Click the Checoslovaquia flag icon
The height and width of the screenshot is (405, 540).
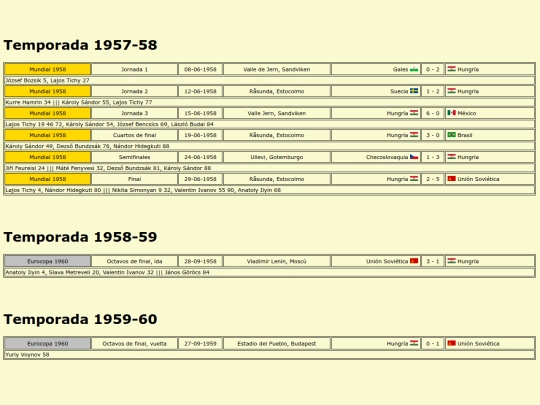[414, 157]
